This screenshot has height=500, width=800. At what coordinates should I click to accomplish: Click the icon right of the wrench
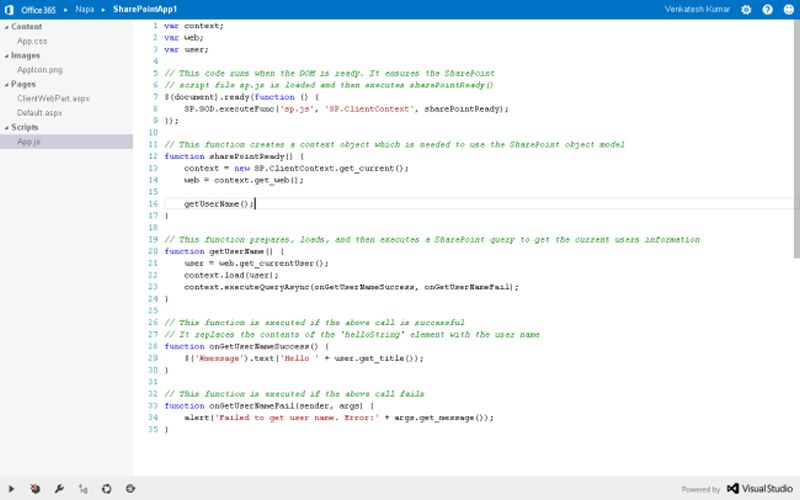point(83,489)
